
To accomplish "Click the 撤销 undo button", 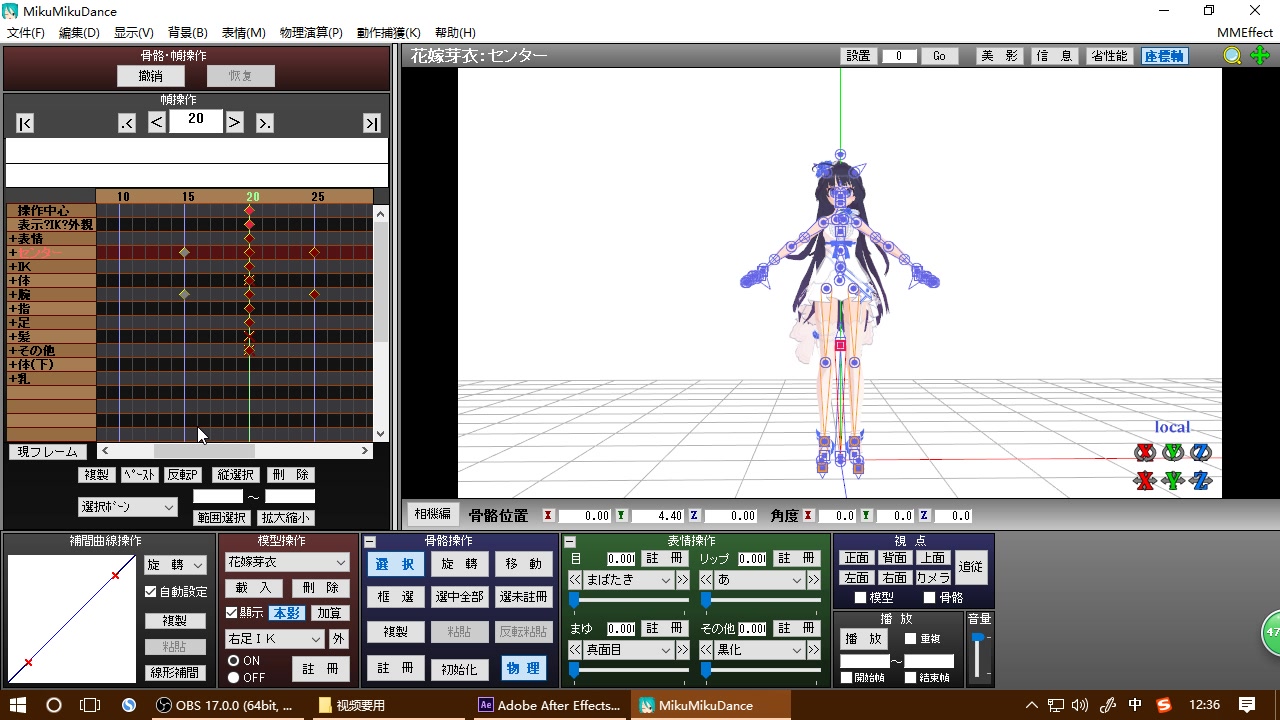I will (151, 76).
